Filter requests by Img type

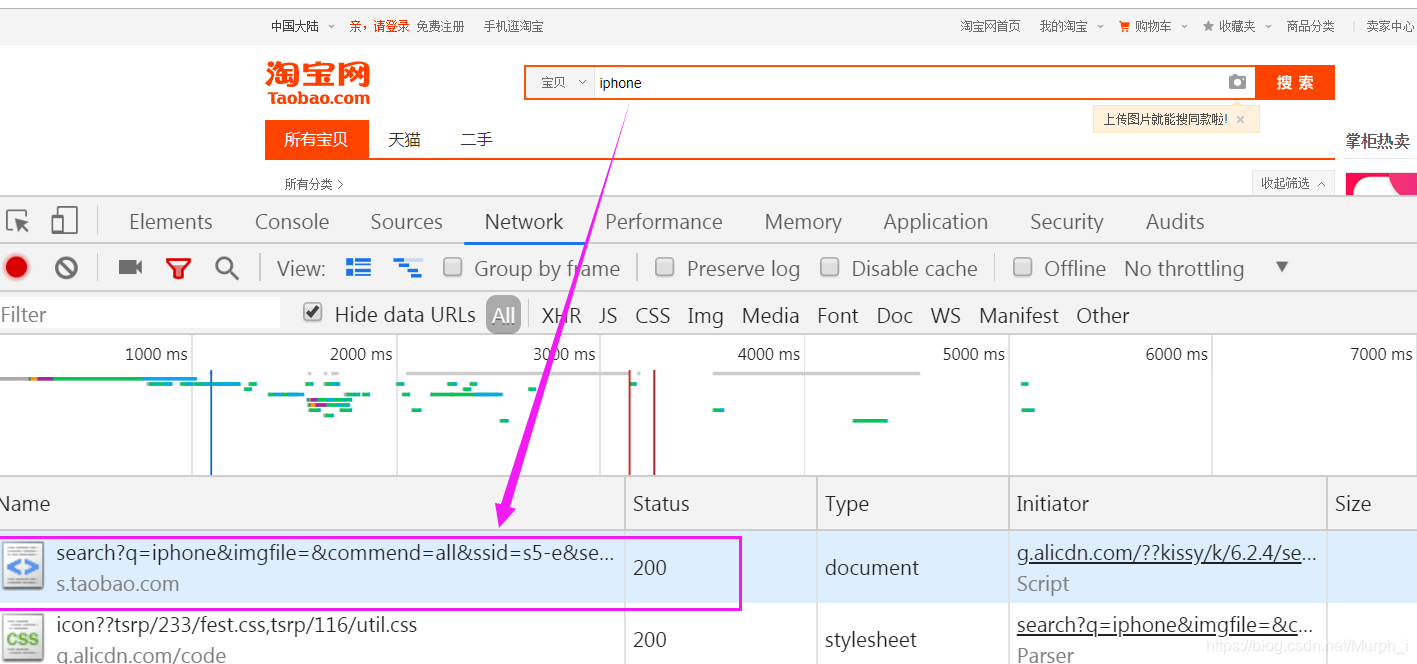tap(705, 315)
